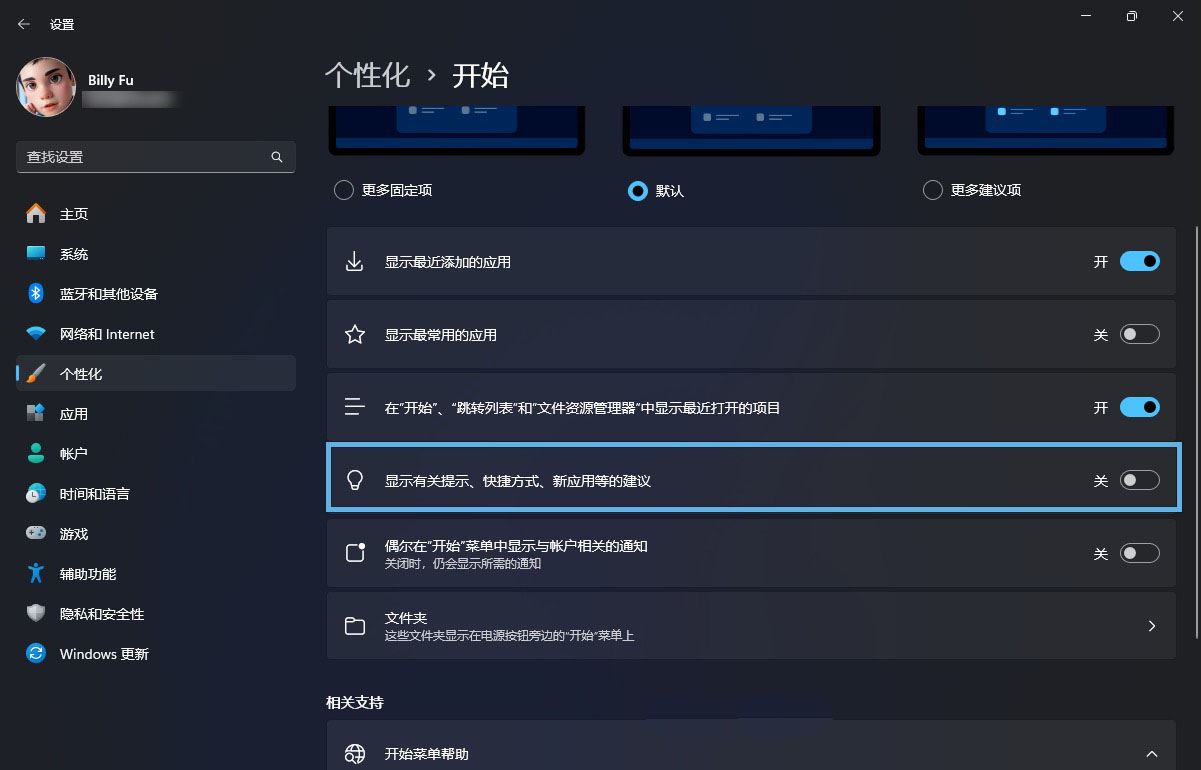Screen dimensions: 1201x770
Task: Enable tips and shortcuts suggestions toggle
Action: 1140,481
